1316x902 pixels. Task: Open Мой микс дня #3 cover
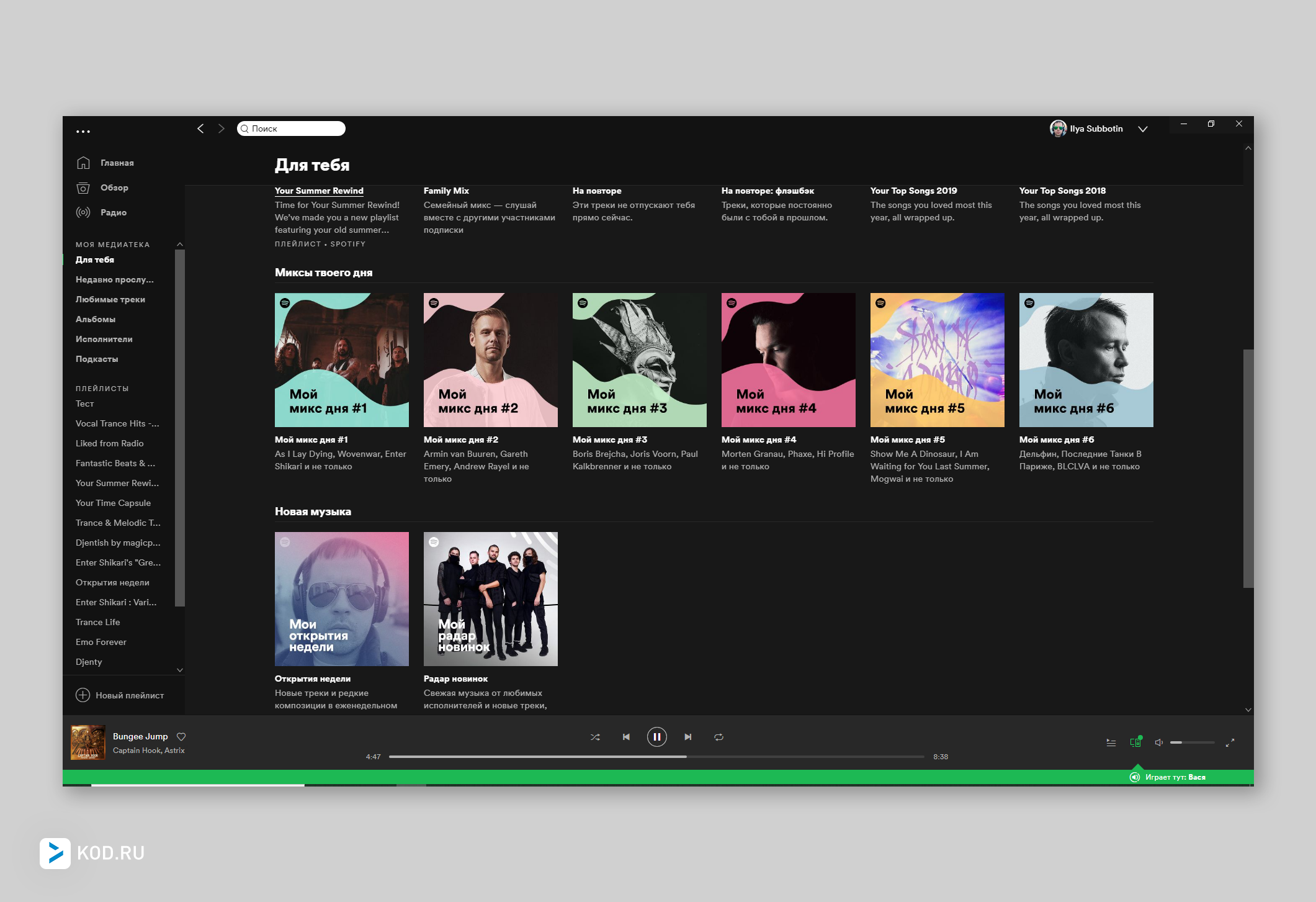coord(640,360)
